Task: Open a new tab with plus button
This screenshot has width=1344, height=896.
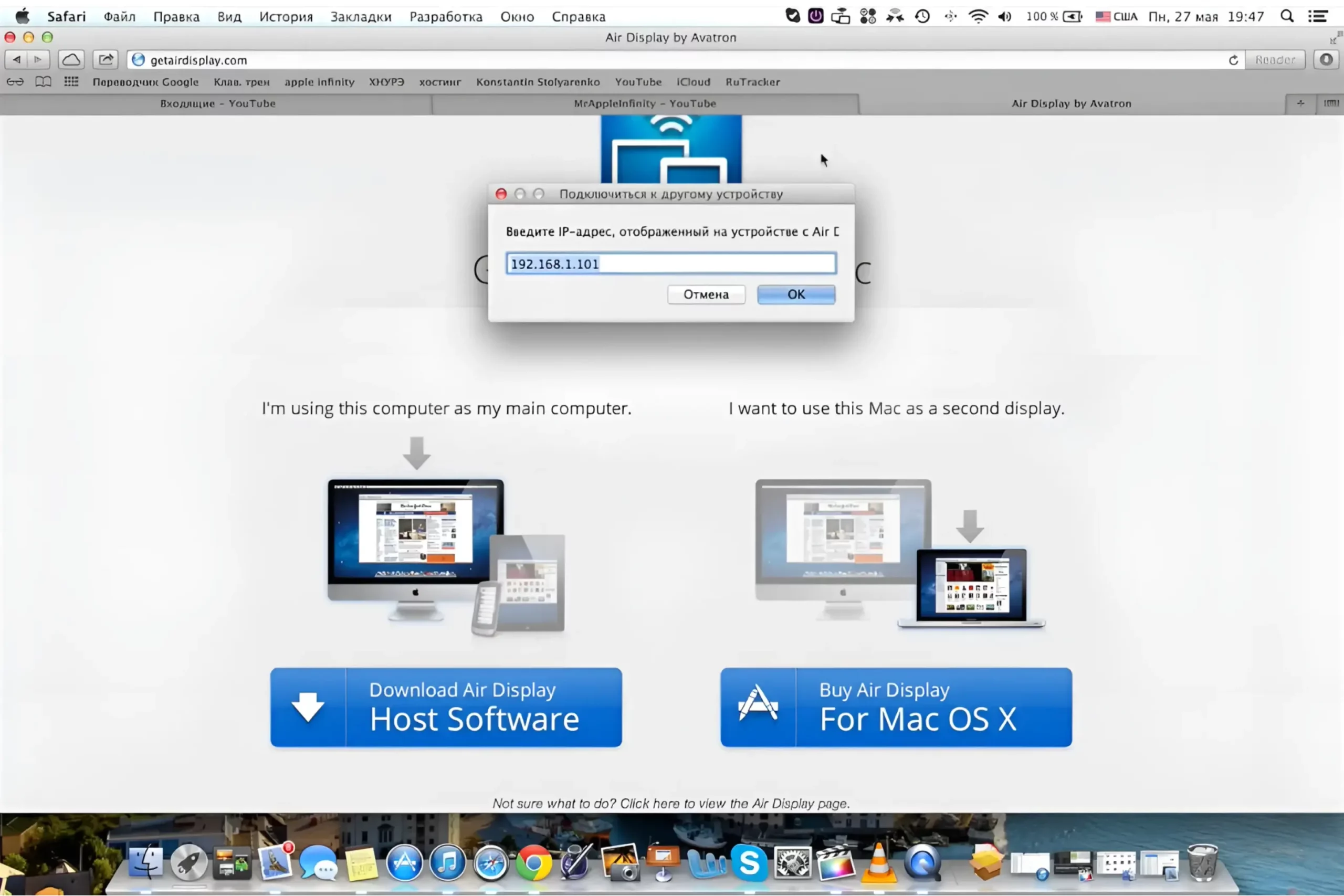Action: coord(1300,103)
